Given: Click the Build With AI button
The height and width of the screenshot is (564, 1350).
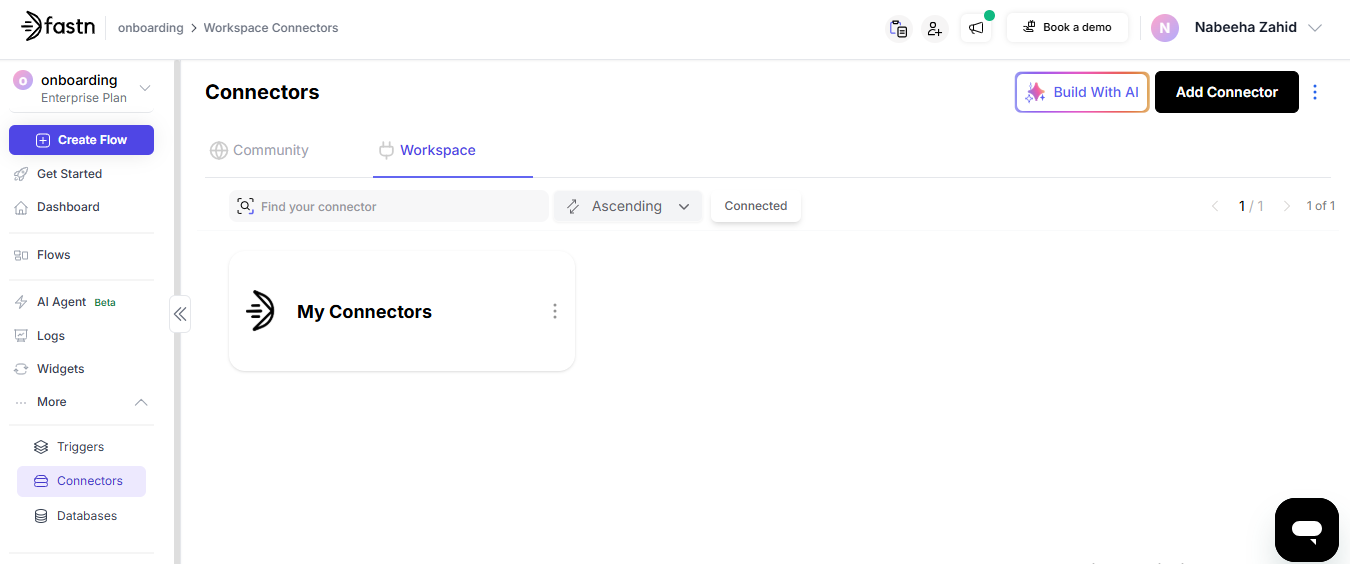Looking at the screenshot, I should 1082,92.
